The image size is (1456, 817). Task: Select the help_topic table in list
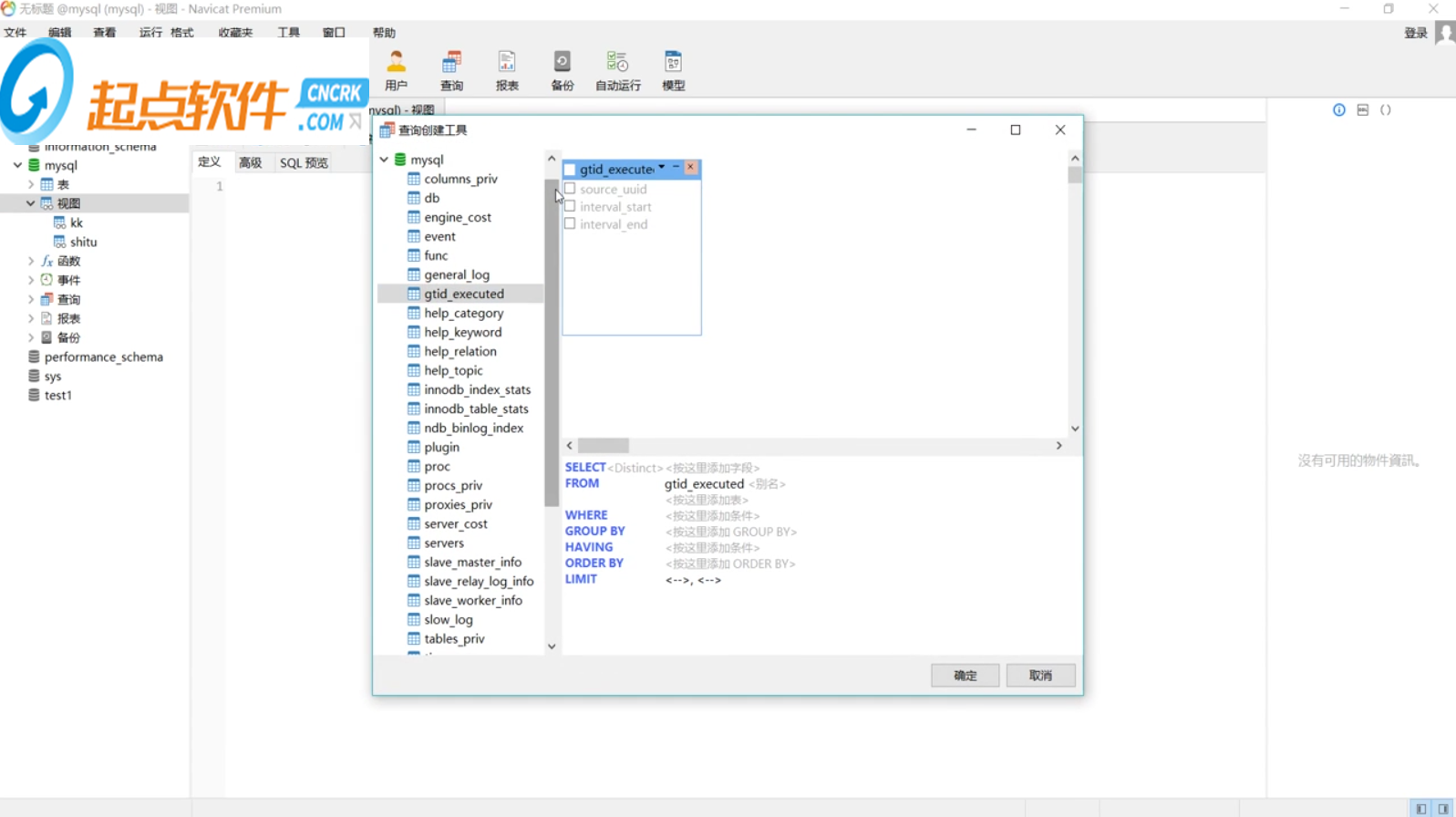coord(453,370)
